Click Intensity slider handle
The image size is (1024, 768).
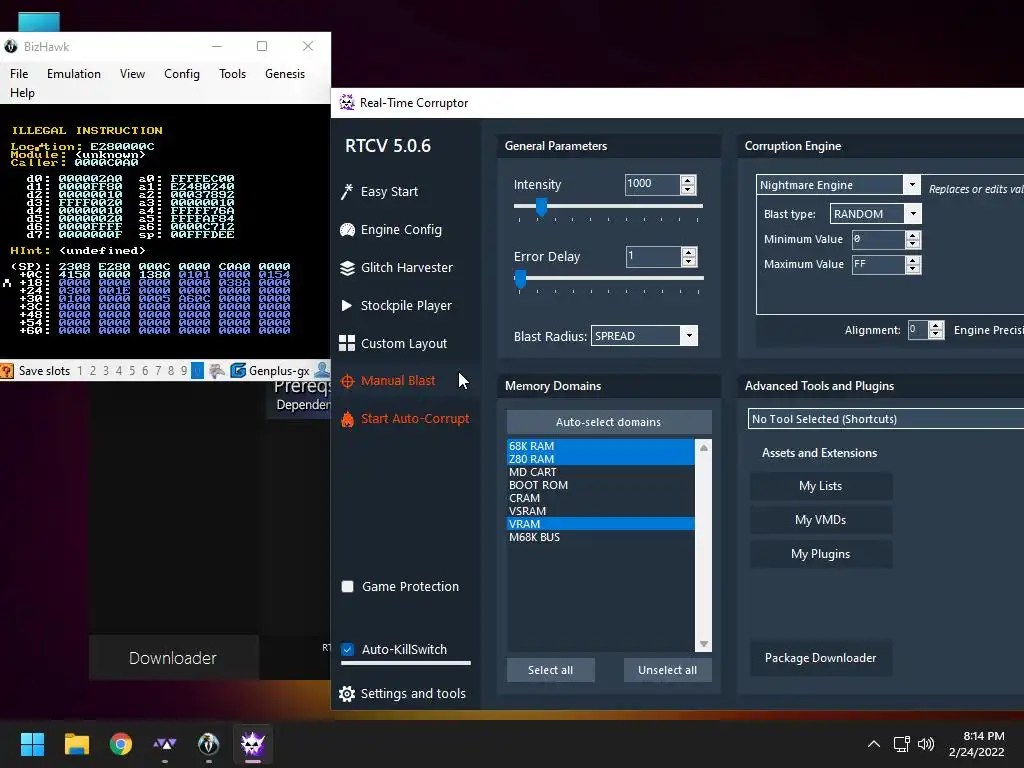coord(541,207)
